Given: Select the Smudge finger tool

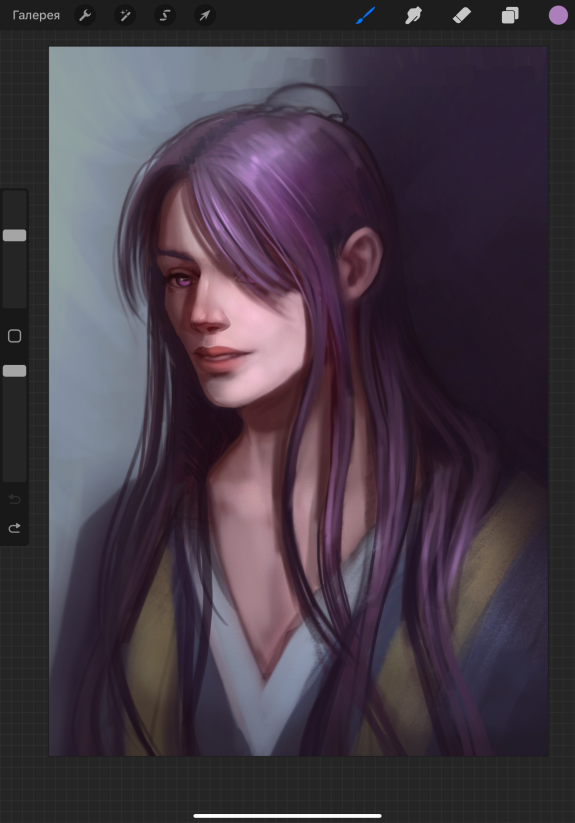Looking at the screenshot, I should [x=413, y=16].
